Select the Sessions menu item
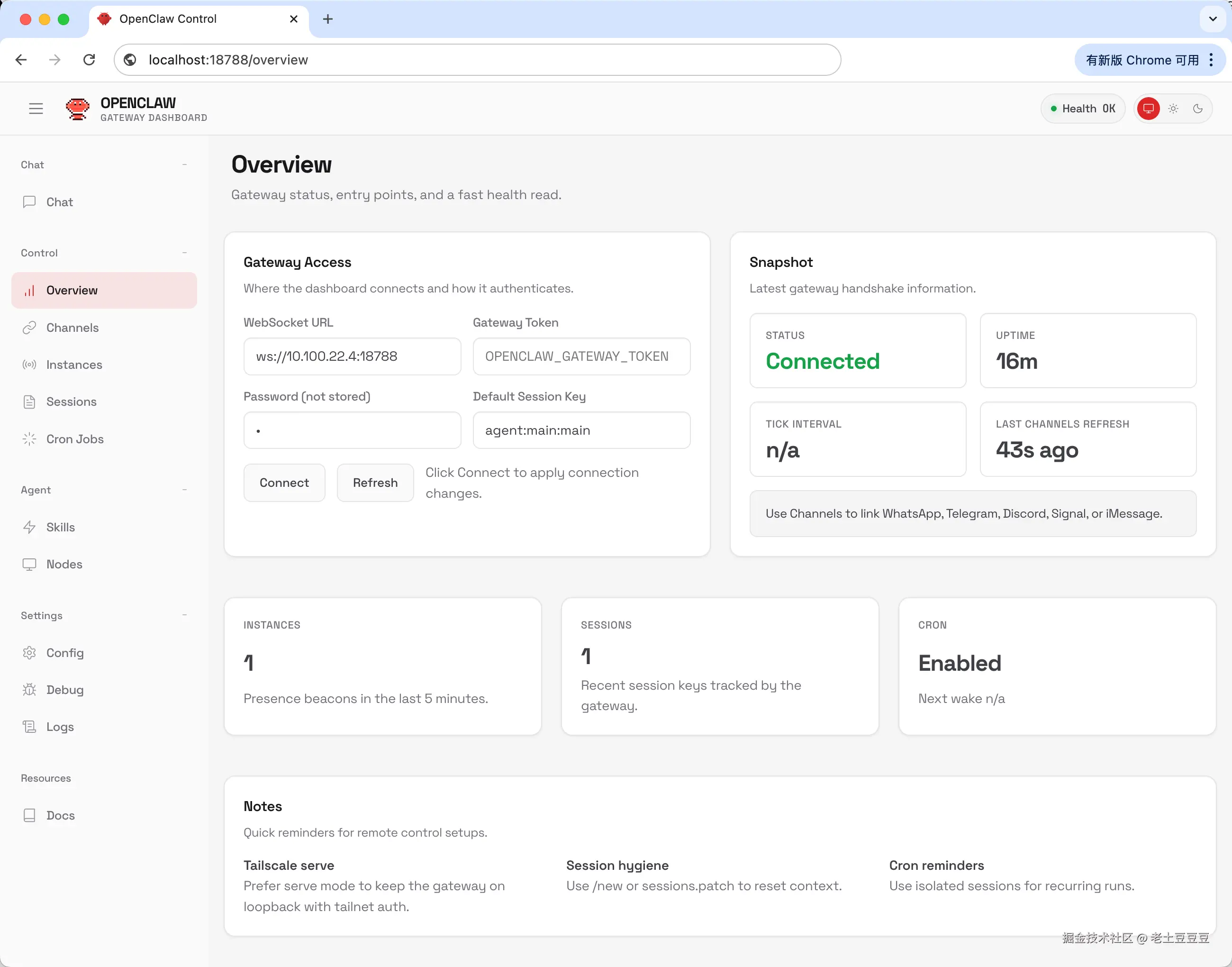1232x967 pixels. [x=71, y=401]
